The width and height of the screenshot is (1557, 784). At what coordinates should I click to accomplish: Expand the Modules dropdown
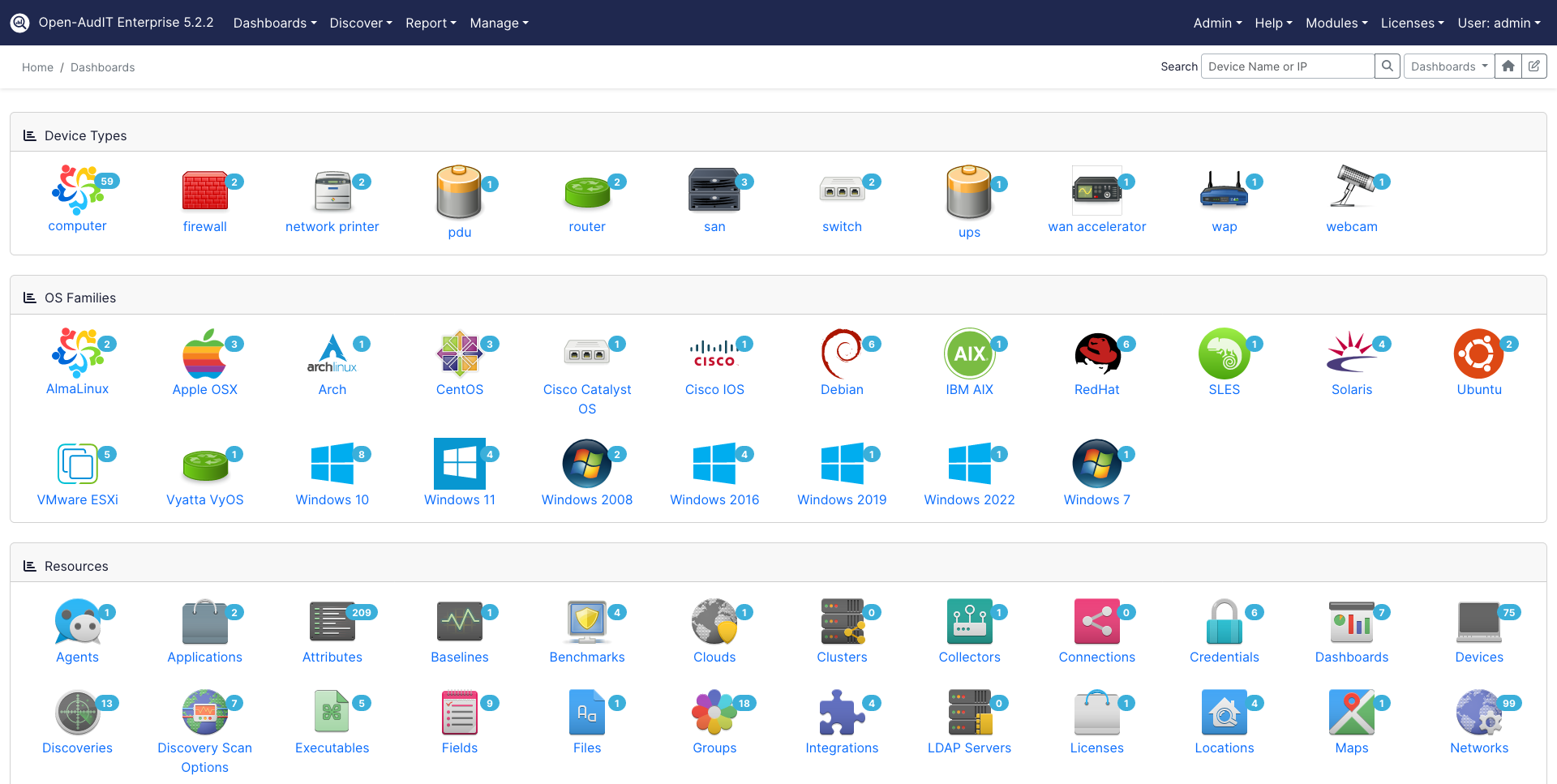click(x=1336, y=23)
